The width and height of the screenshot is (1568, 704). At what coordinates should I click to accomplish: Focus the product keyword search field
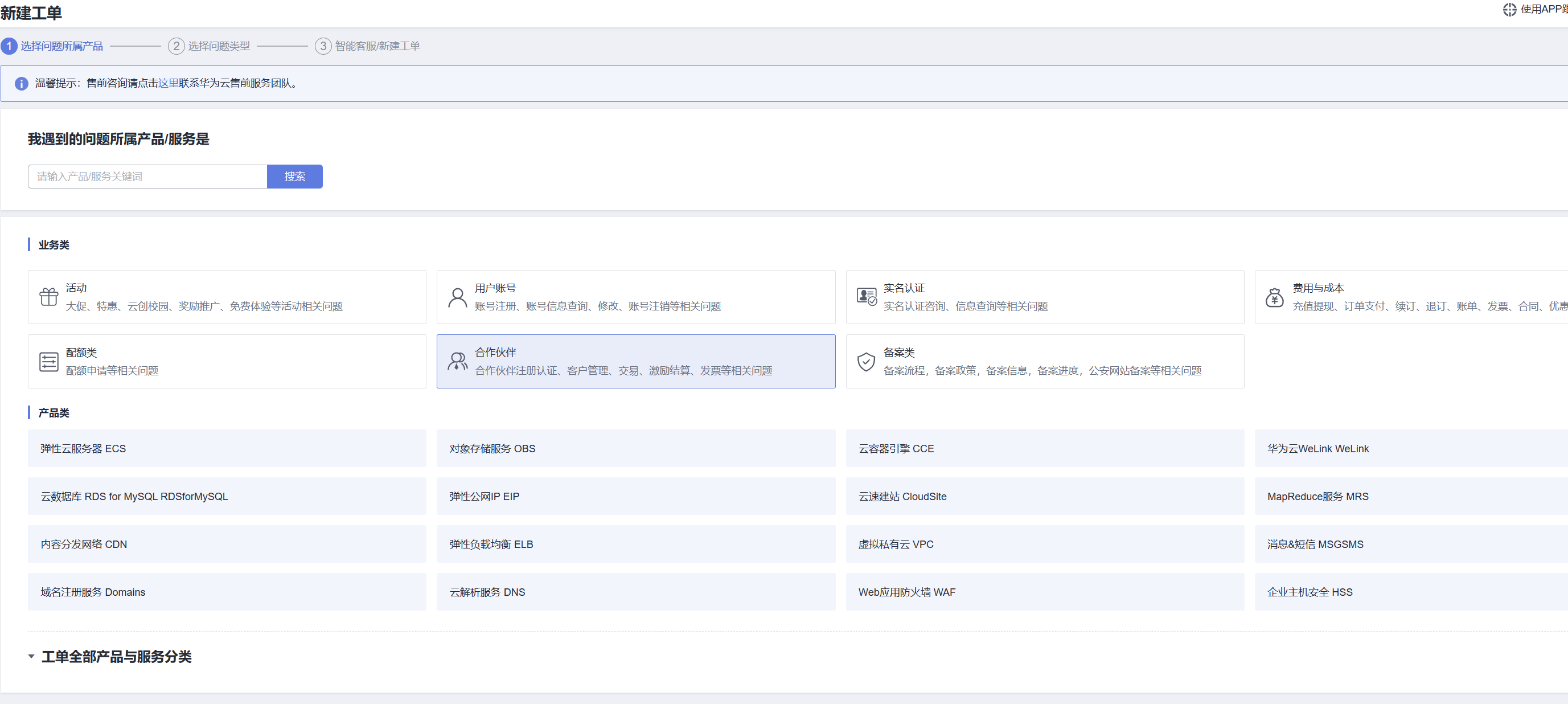[147, 176]
